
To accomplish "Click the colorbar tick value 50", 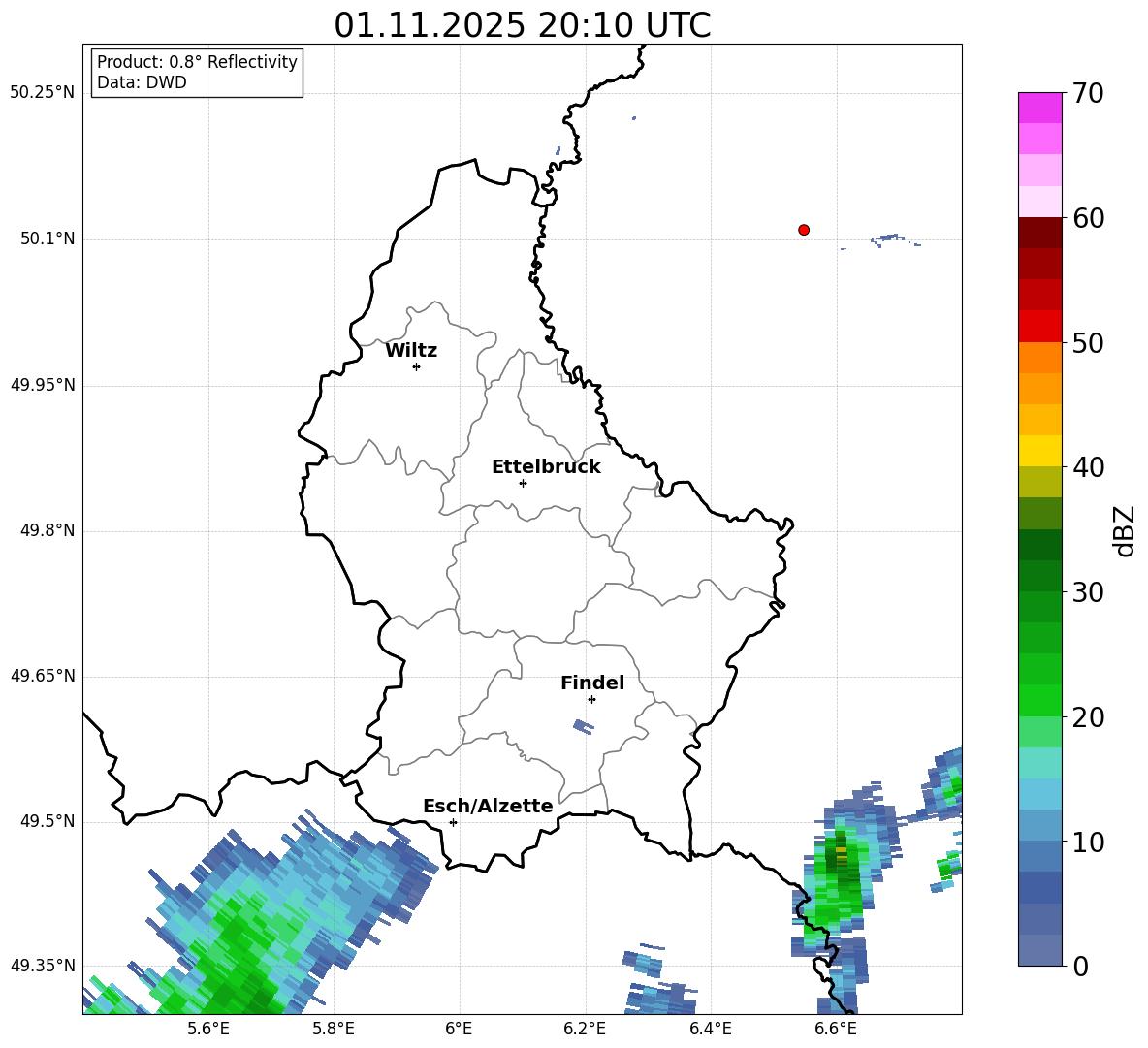I will (x=1088, y=343).
